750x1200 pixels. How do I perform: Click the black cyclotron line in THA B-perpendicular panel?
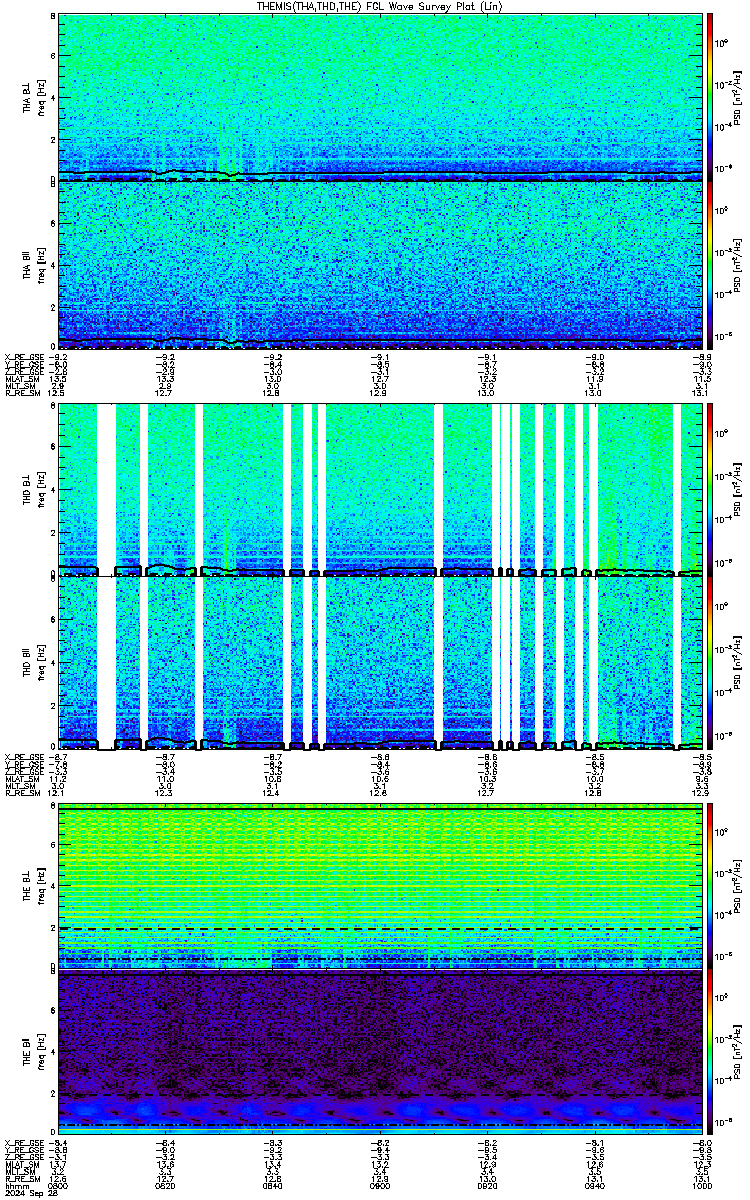click(x=378, y=175)
